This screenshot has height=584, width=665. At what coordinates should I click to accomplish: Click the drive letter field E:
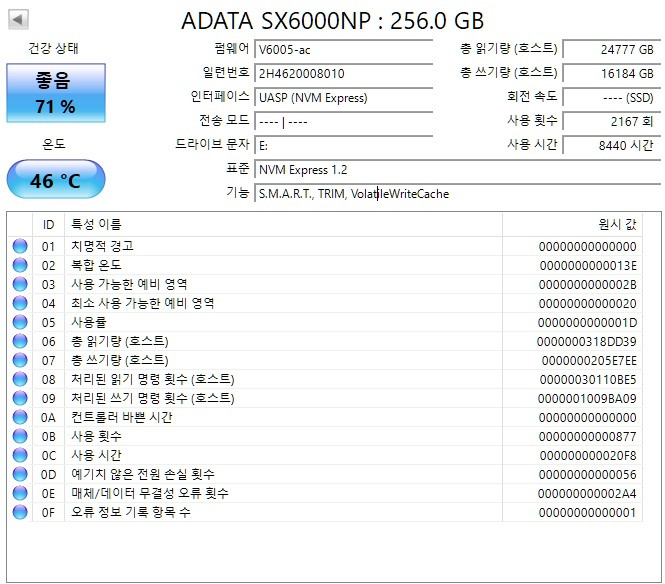point(344,145)
